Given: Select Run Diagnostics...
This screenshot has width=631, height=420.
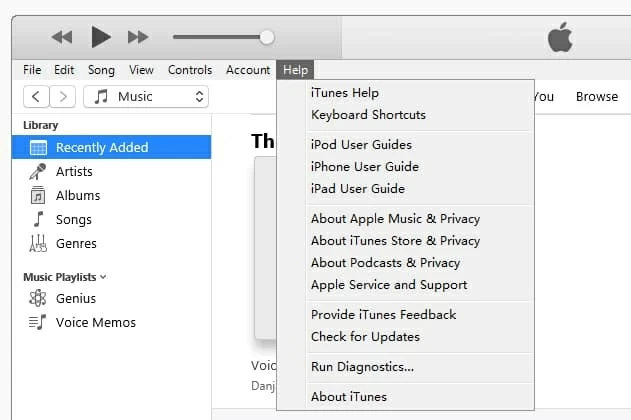Looking at the screenshot, I should (x=420, y=367).
